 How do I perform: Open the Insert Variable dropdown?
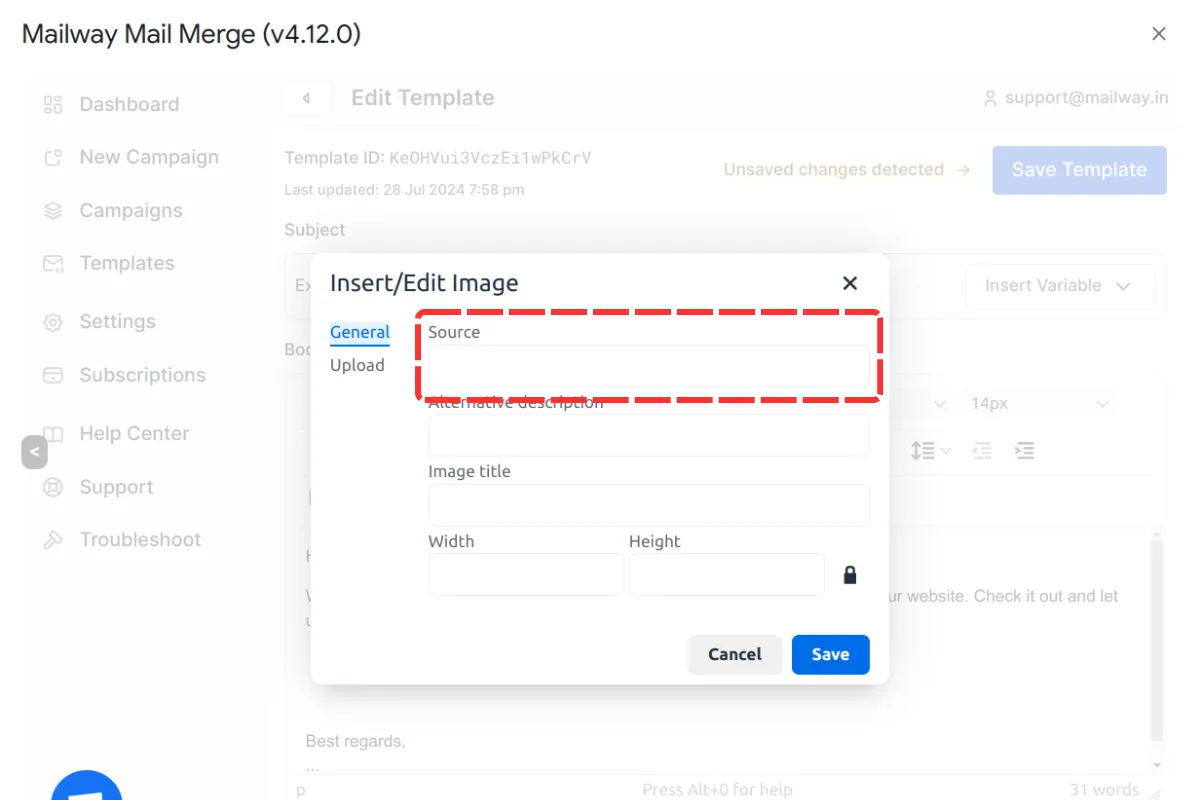pyautogui.click(x=1060, y=286)
